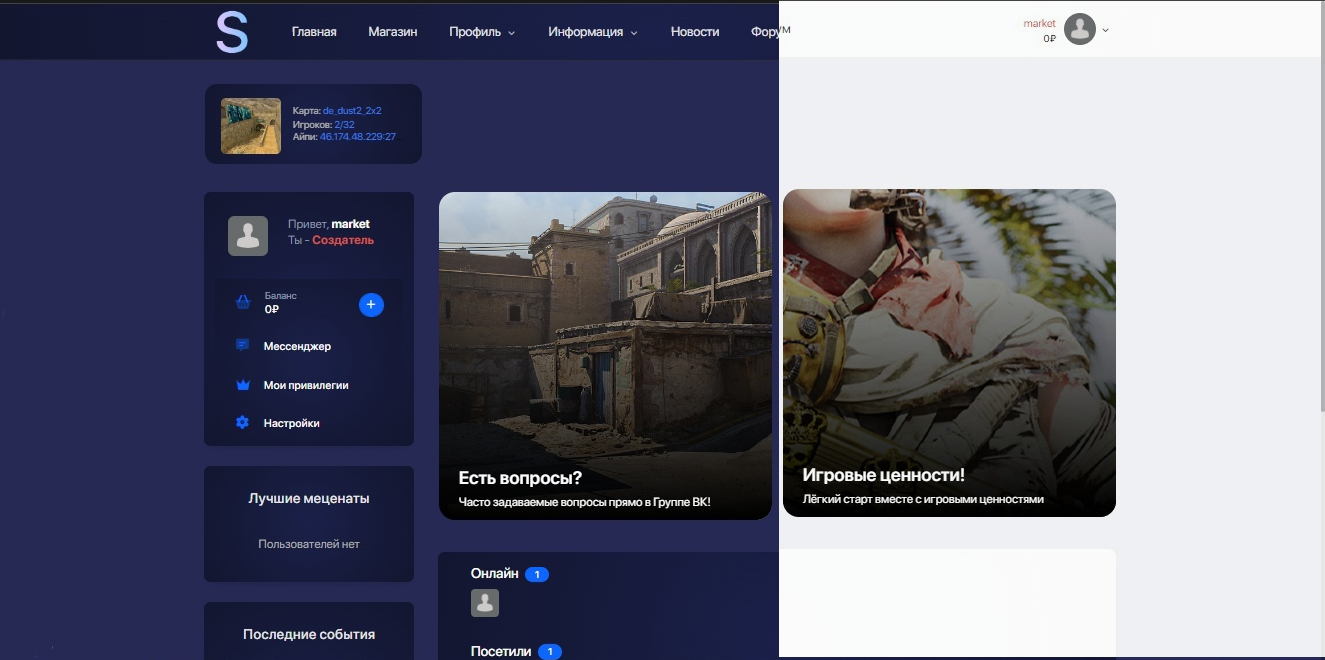This screenshot has height=660, width=1325.
Task: Click the market name in greeting
Action: click(x=351, y=224)
